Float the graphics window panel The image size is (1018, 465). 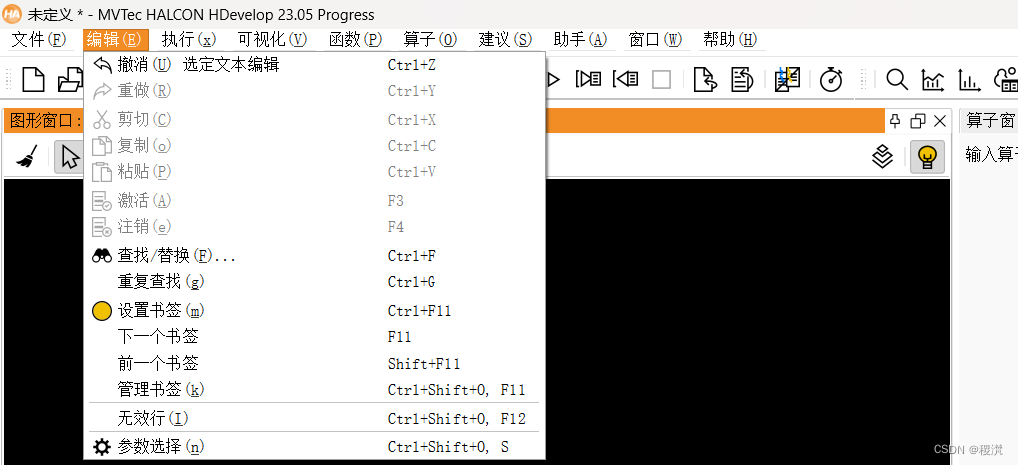918,121
